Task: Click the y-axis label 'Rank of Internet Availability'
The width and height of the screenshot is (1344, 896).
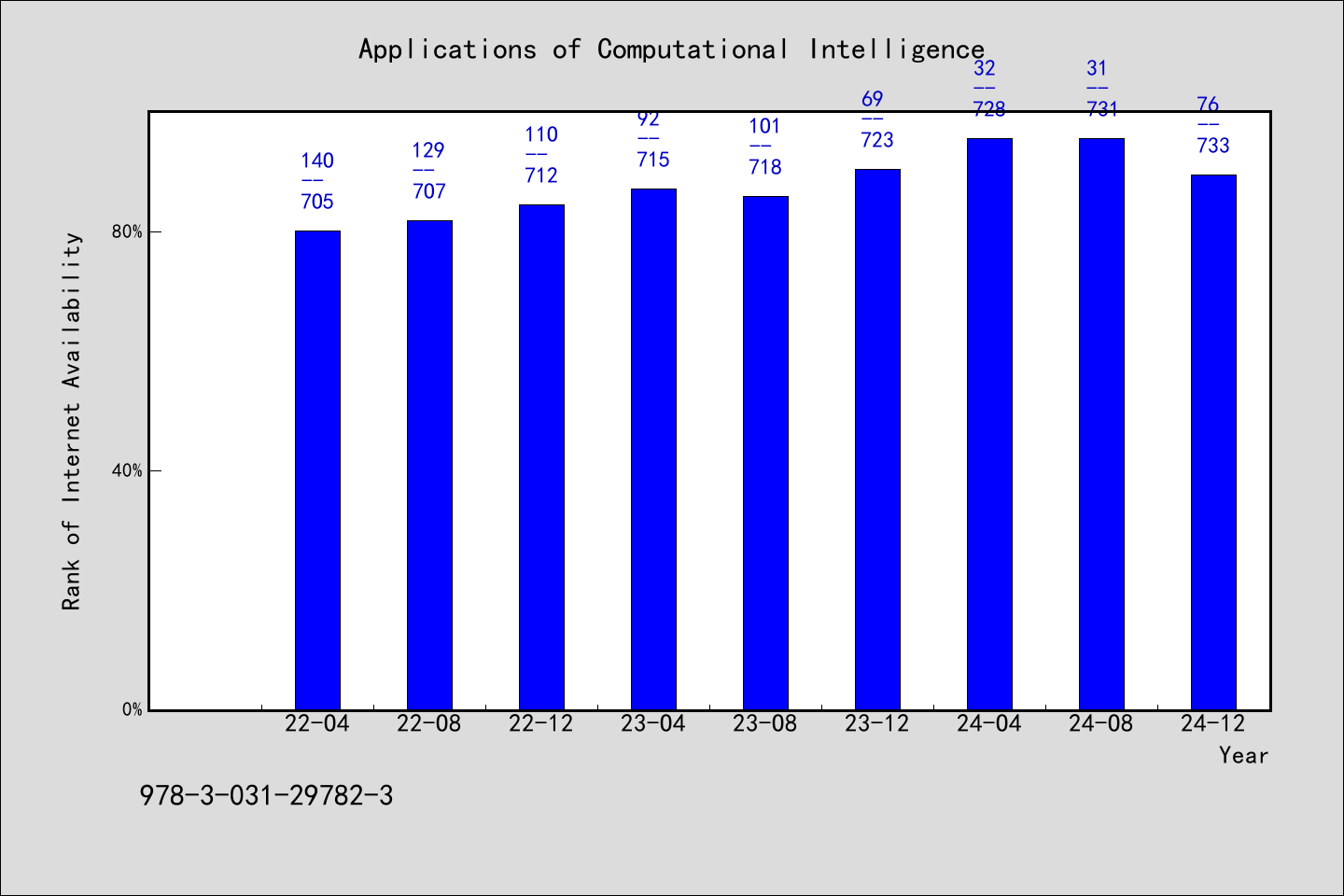Action: [x=72, y=421]
